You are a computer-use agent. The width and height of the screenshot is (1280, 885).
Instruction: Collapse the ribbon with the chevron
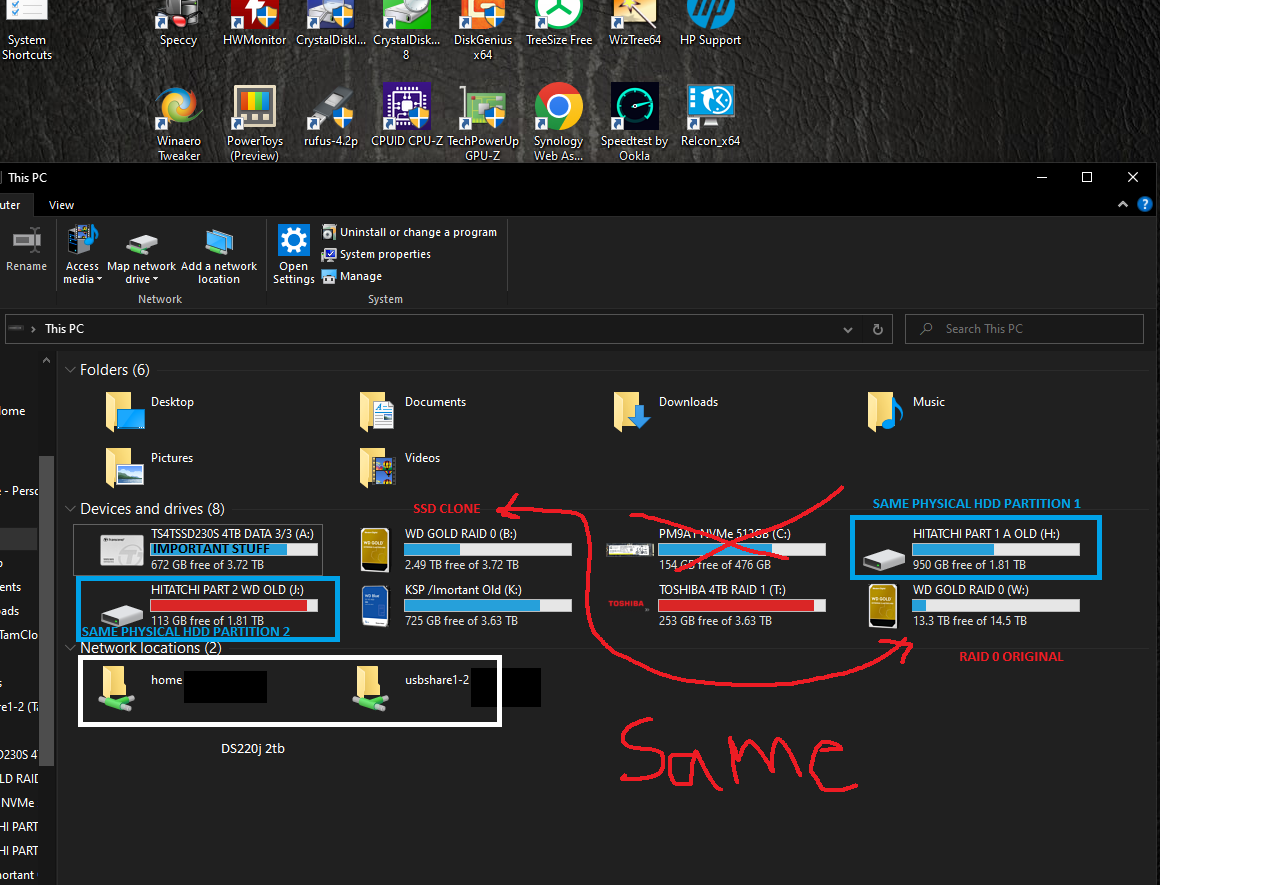(x=1123, y=204)
